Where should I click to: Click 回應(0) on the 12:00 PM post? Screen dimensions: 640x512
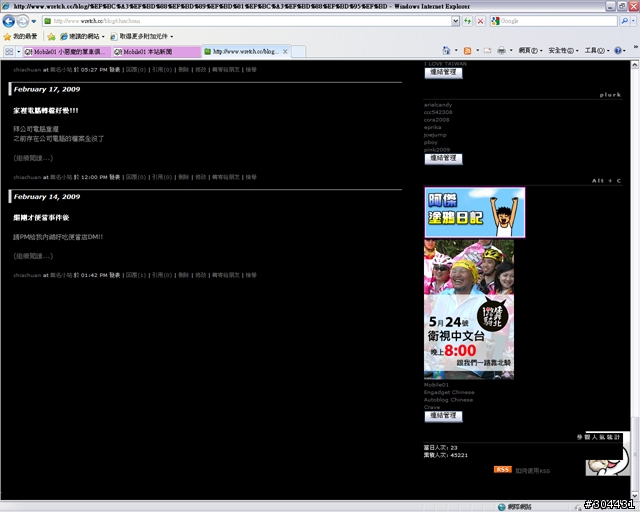pos(136,177)
